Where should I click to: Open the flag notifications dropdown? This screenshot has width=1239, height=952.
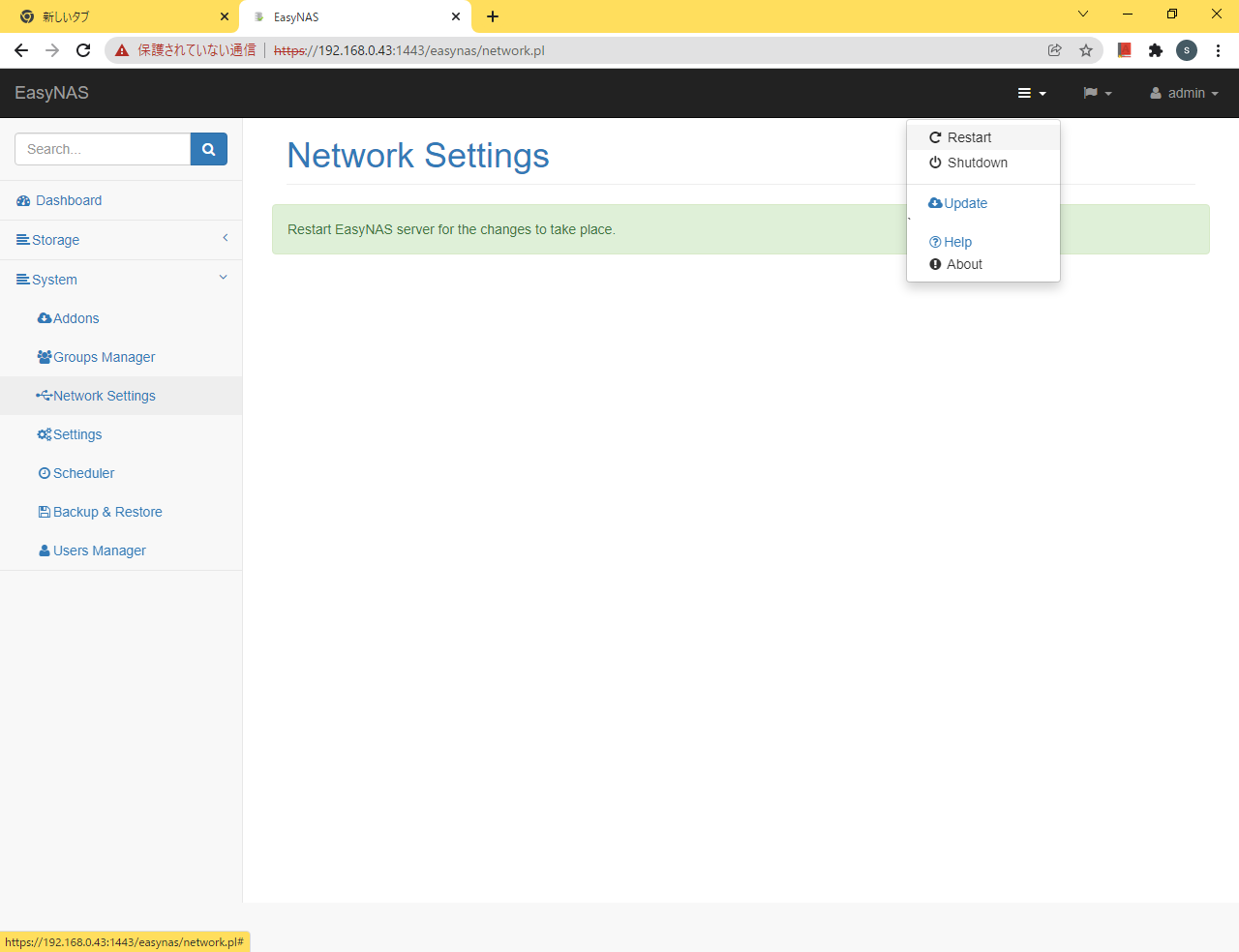pos(1097,93)
